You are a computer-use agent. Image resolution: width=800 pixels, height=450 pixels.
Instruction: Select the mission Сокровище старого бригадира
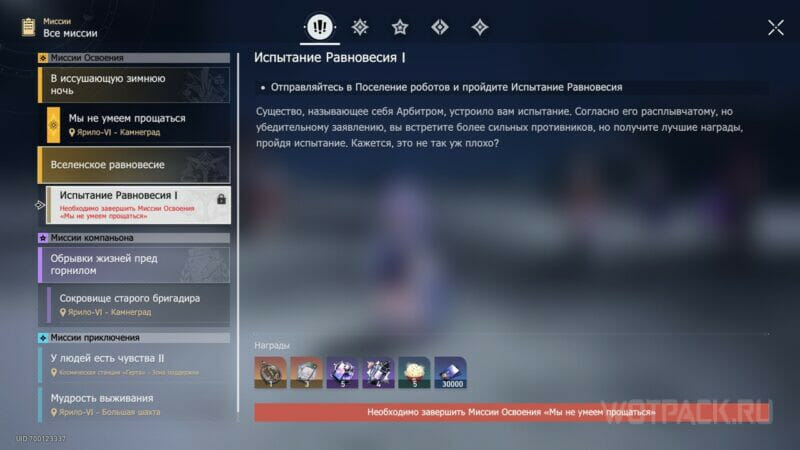(138, 305)
